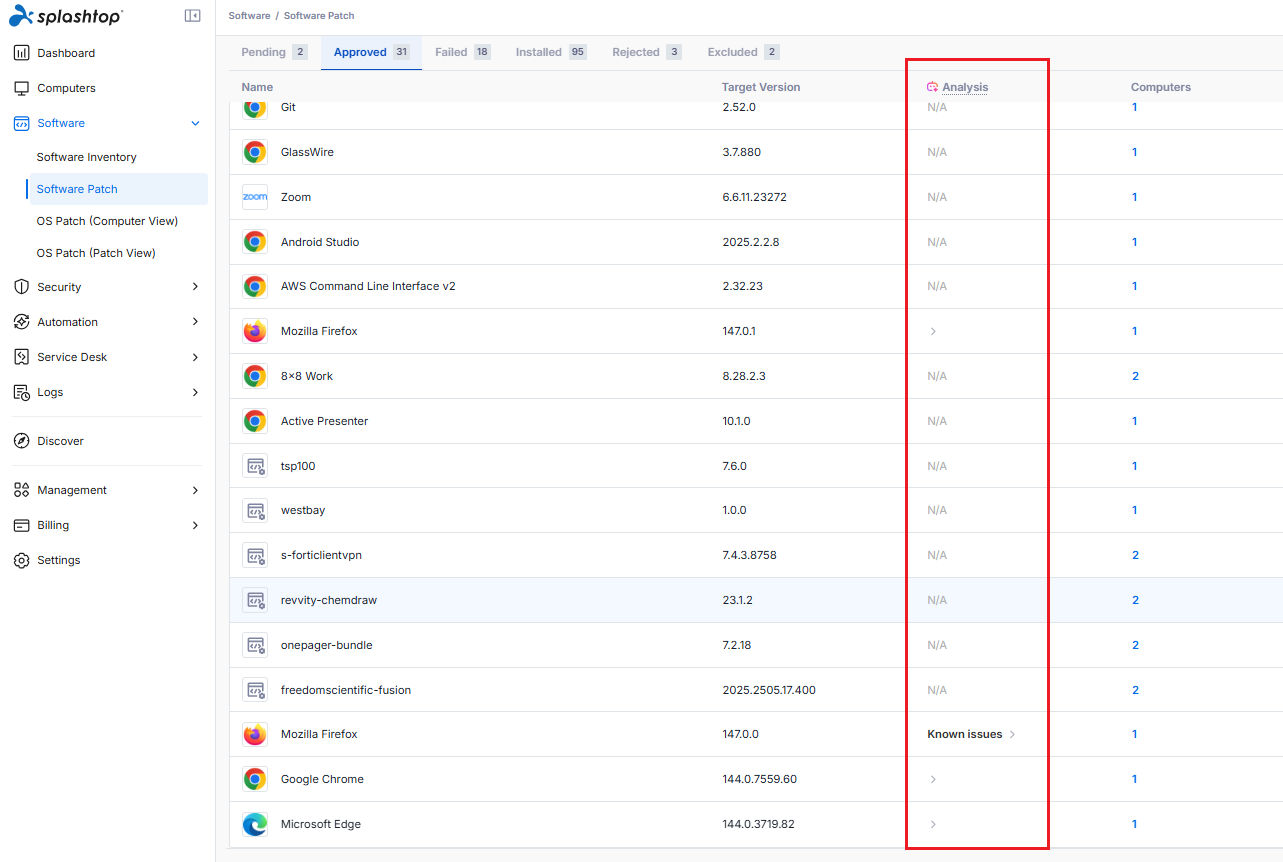This screenshot has height=862, width=1283.
Task: Show the Rejected tab
Action: [x=647, y=52]
